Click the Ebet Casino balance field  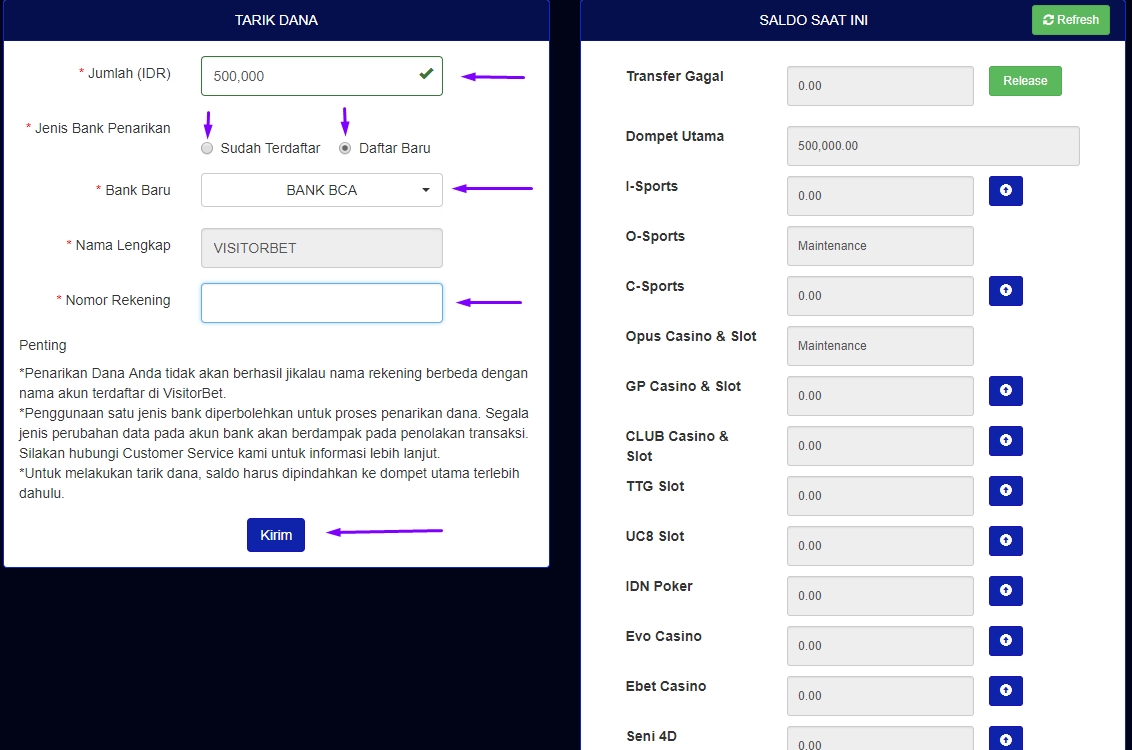[880, 696]
